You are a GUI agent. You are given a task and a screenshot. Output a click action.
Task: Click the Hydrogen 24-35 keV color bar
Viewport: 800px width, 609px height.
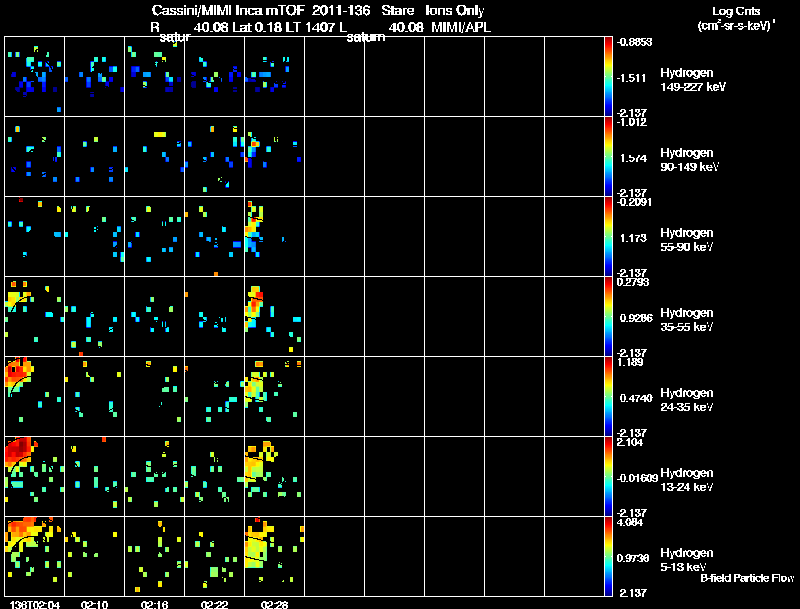pyautogui.click(x=608, y=396)
